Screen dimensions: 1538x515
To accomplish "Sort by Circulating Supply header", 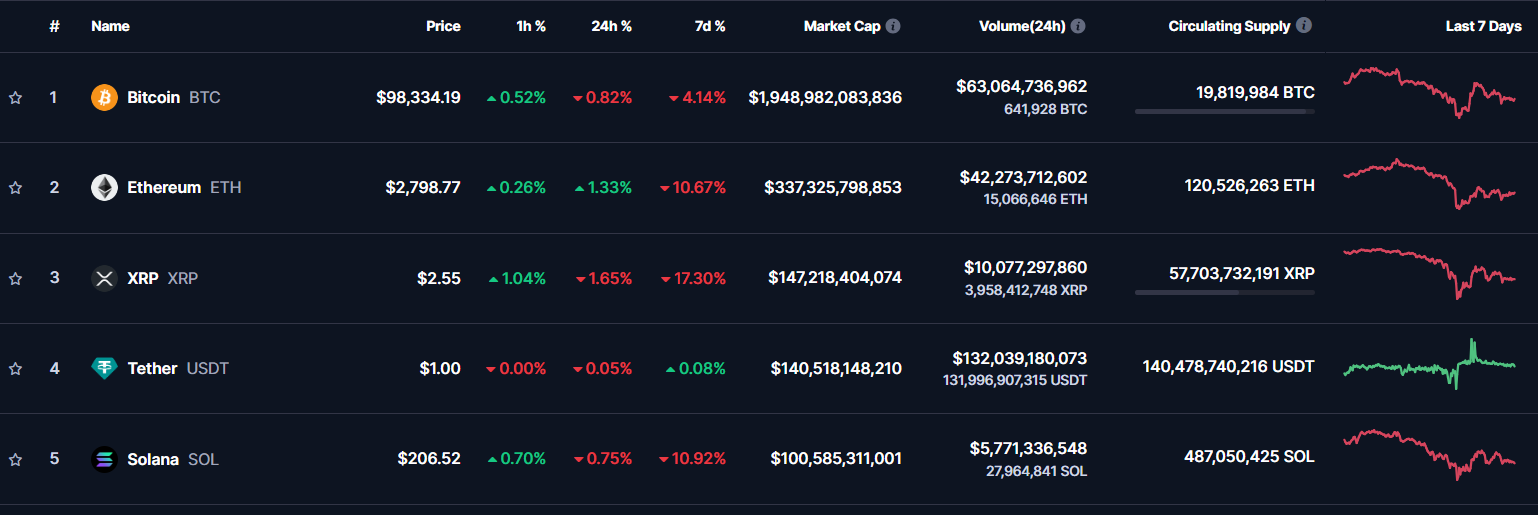I will (x=1229, y=26).
